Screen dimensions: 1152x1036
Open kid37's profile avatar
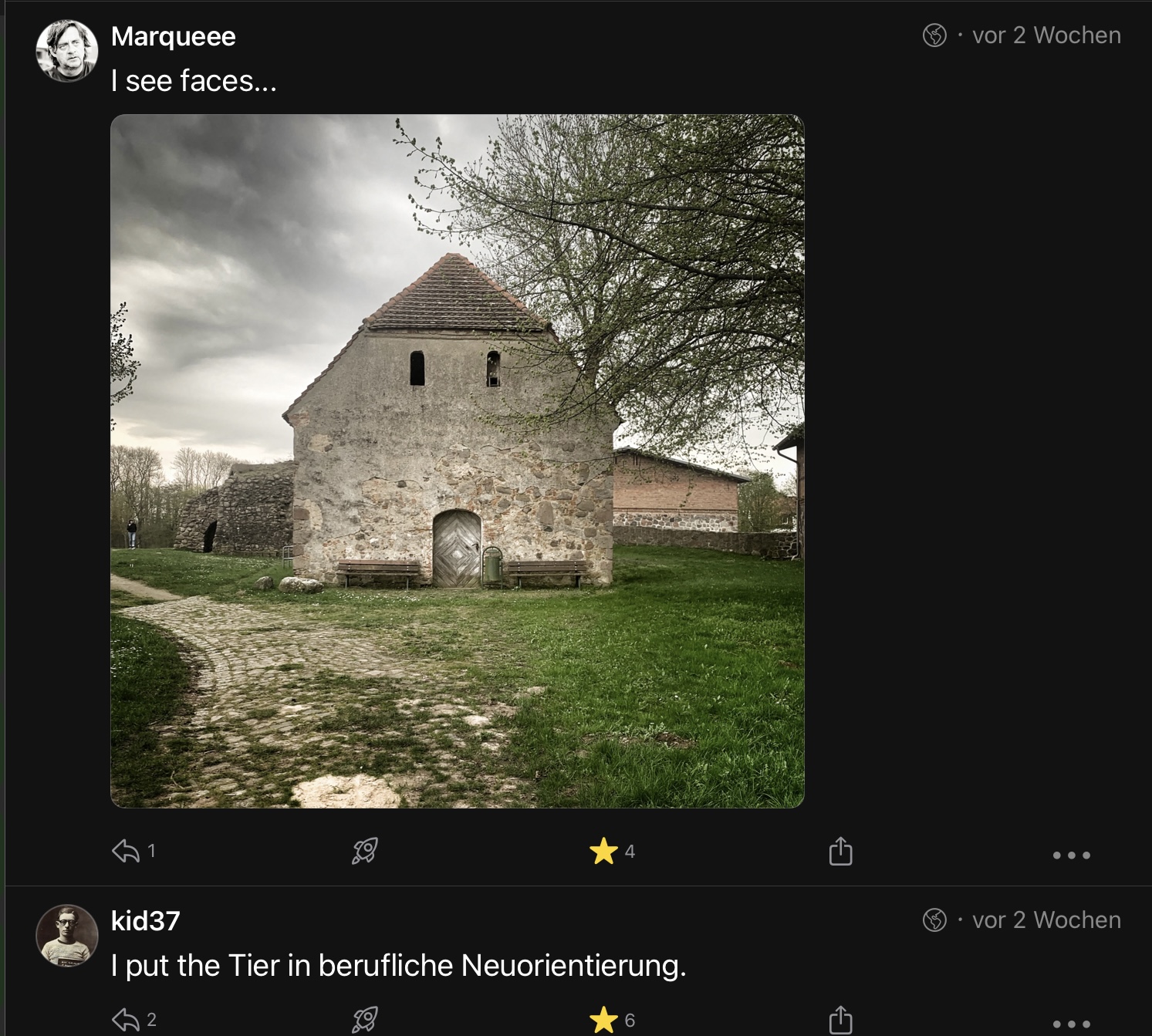click(67, 936)
